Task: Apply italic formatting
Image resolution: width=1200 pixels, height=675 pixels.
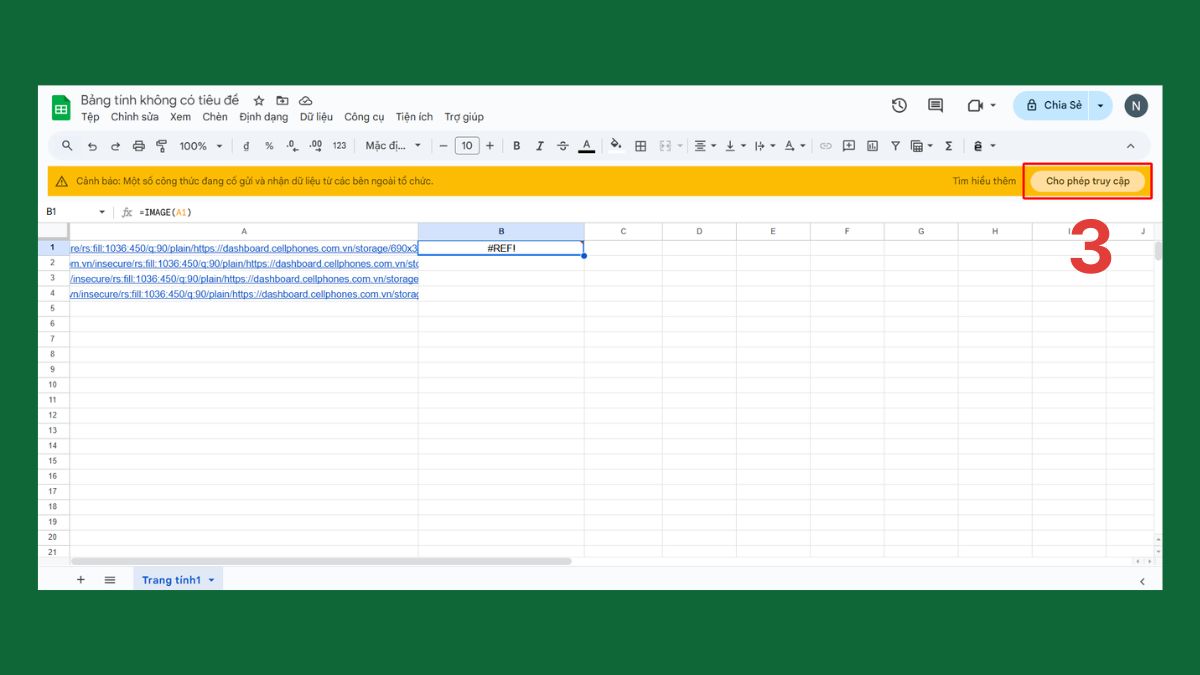Action: tap(539, 145)
